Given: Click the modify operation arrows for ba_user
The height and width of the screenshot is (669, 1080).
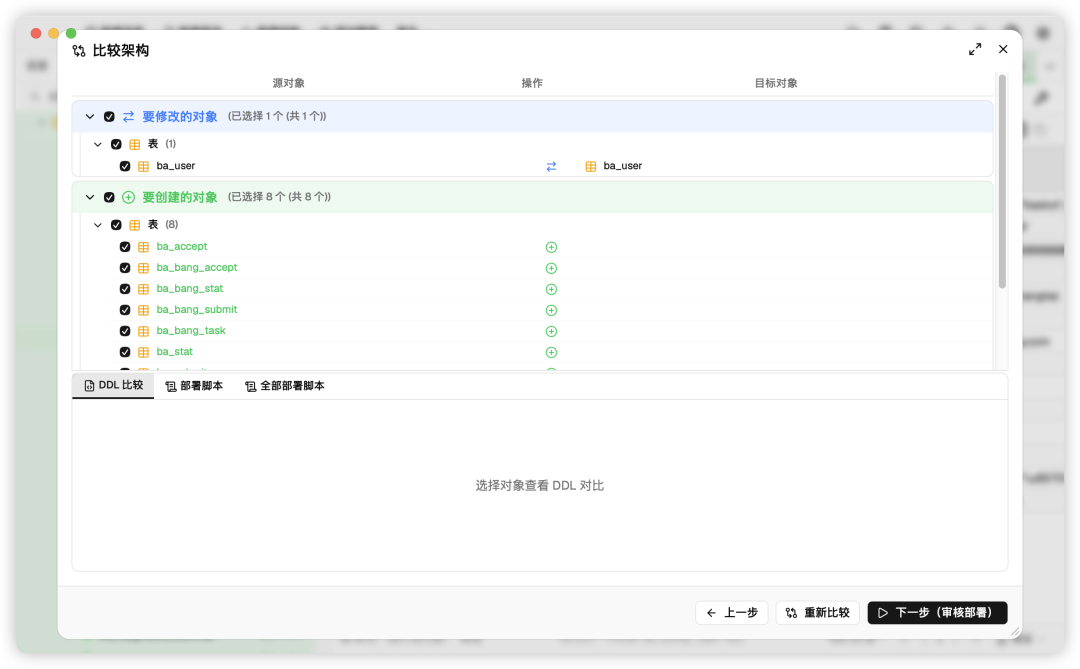Looking at the screenshot, I should pos(551,166).
